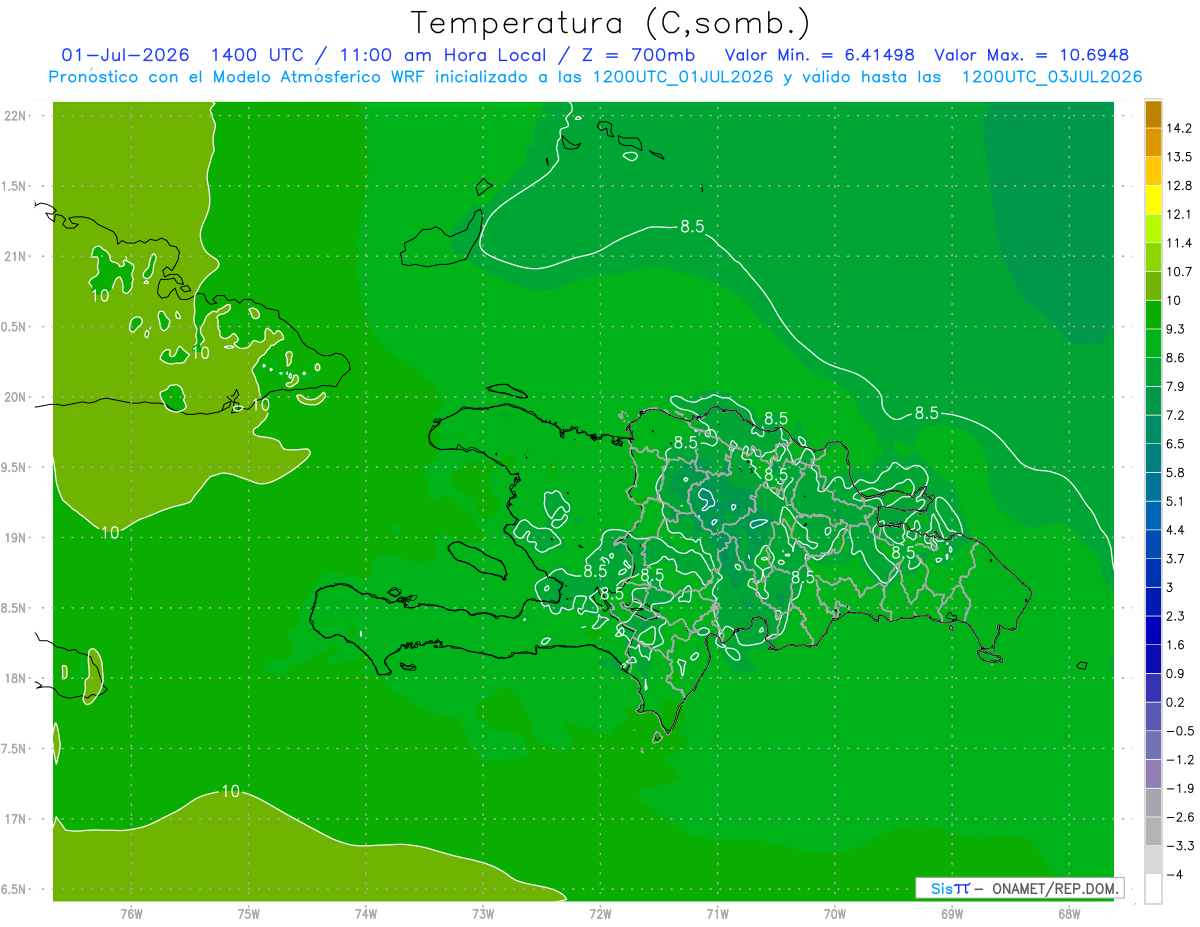Image resolution: width=1200 pixels, height=927 pixels.
Task: Click the "75W" longitude axis label
Action: click(x=249, y=913)
